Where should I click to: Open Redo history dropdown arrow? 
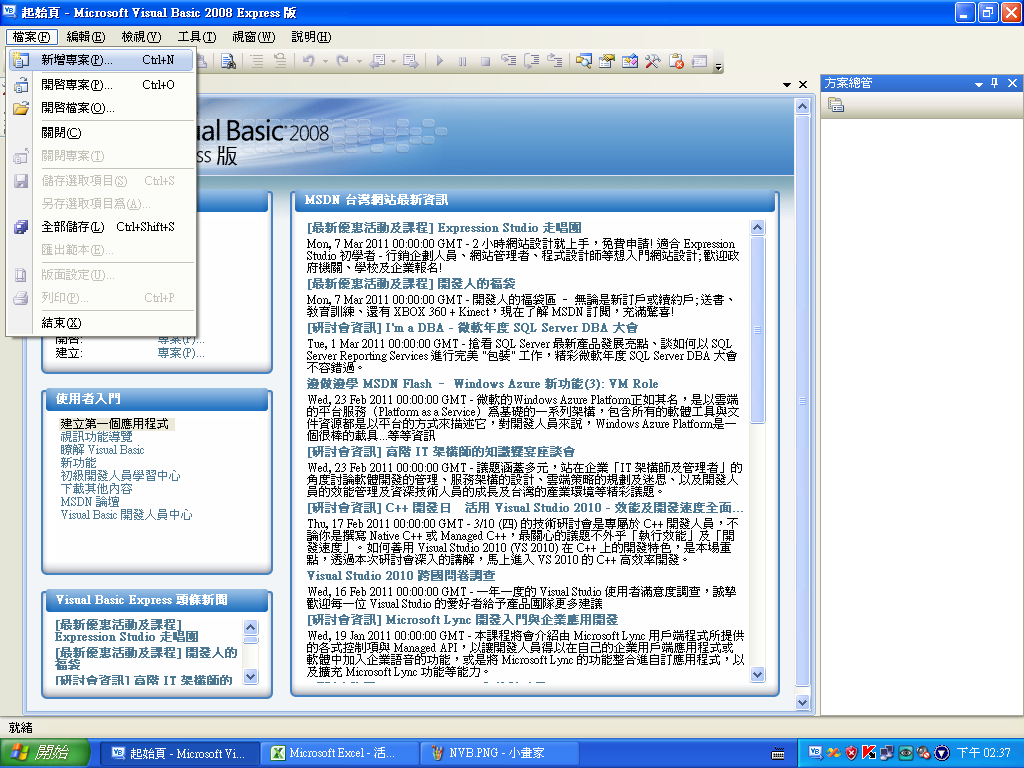pos(359,61)
